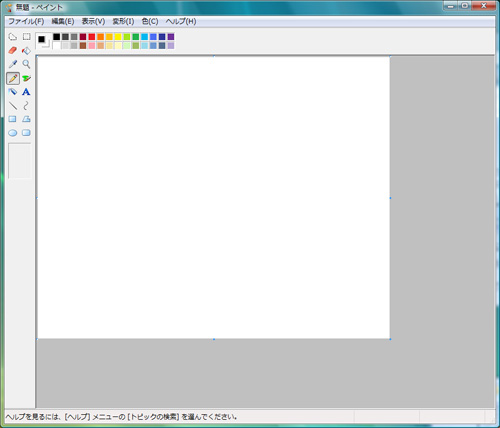Image resolution: width=500 pixels, height=428 pixels.
Task: Select the Airbrush tool
Action: (x=13, y=92)
